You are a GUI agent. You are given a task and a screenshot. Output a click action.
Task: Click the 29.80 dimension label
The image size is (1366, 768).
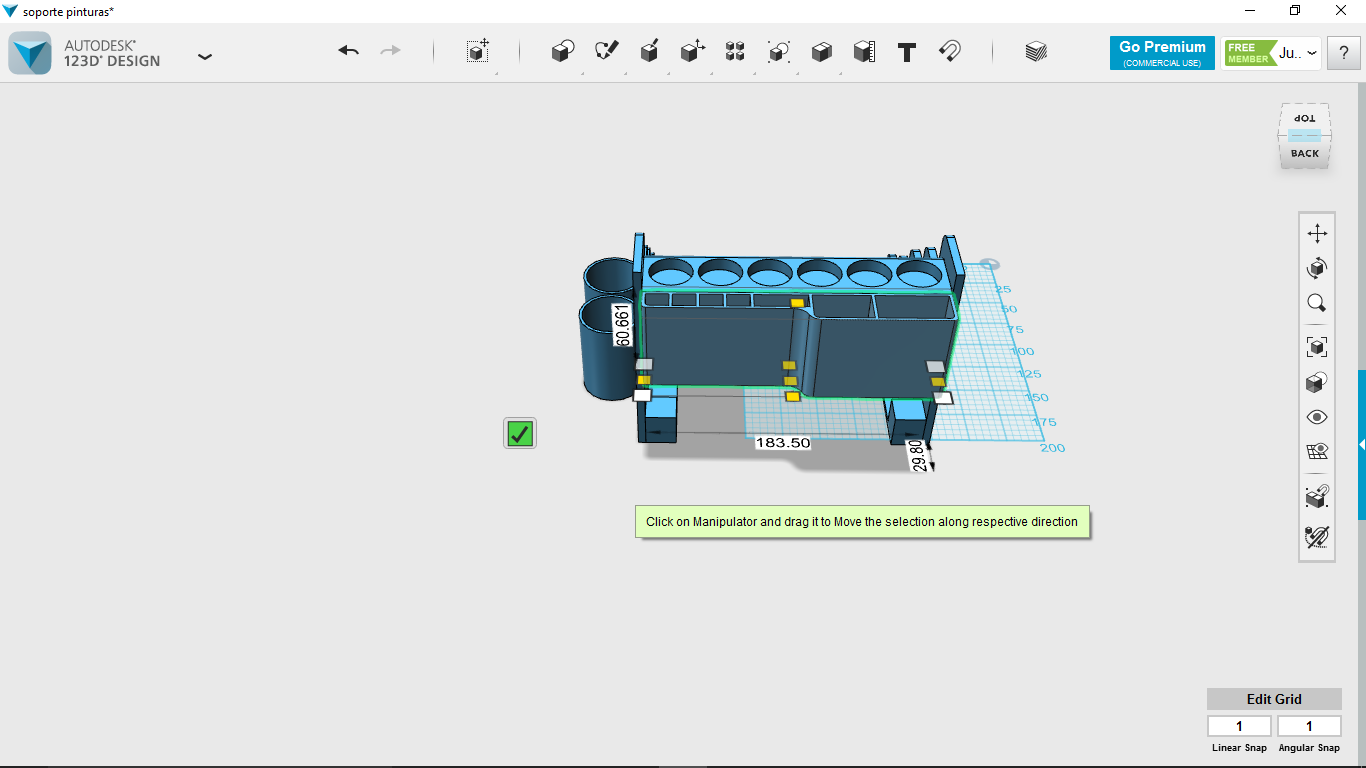click(918, 455)
